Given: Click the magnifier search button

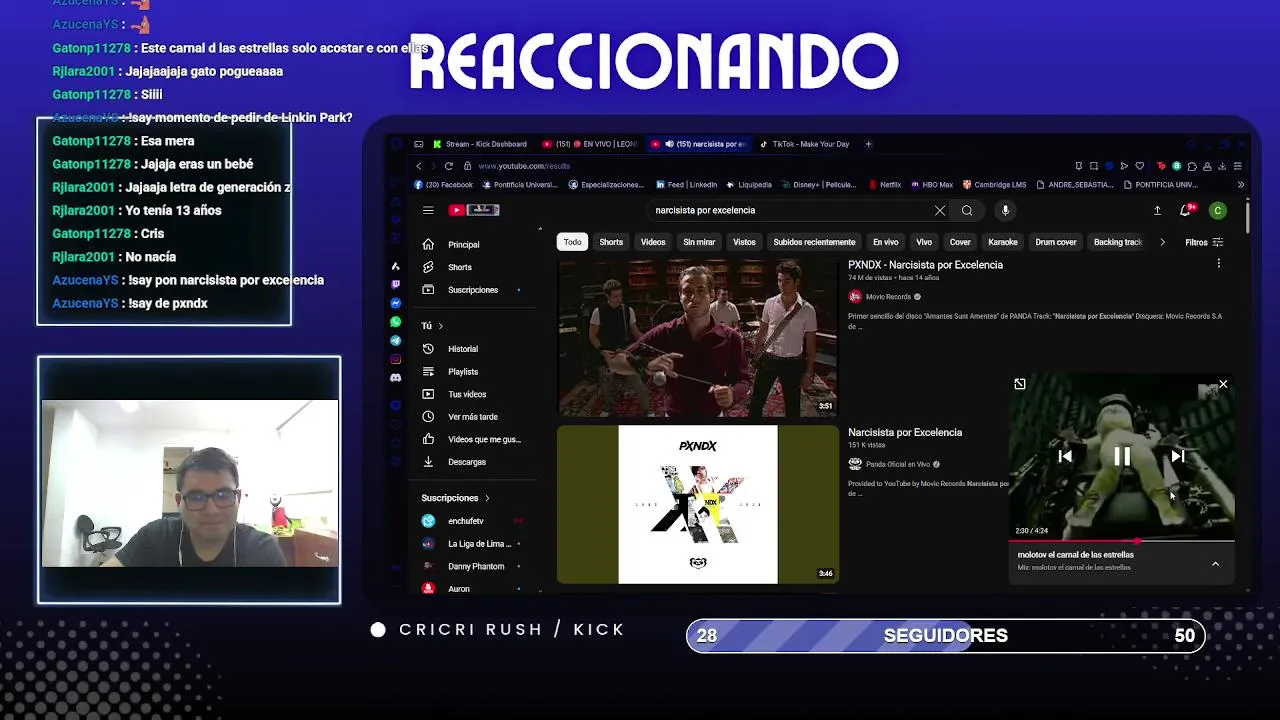Looking at the screenshot, I should click(967, 210).
